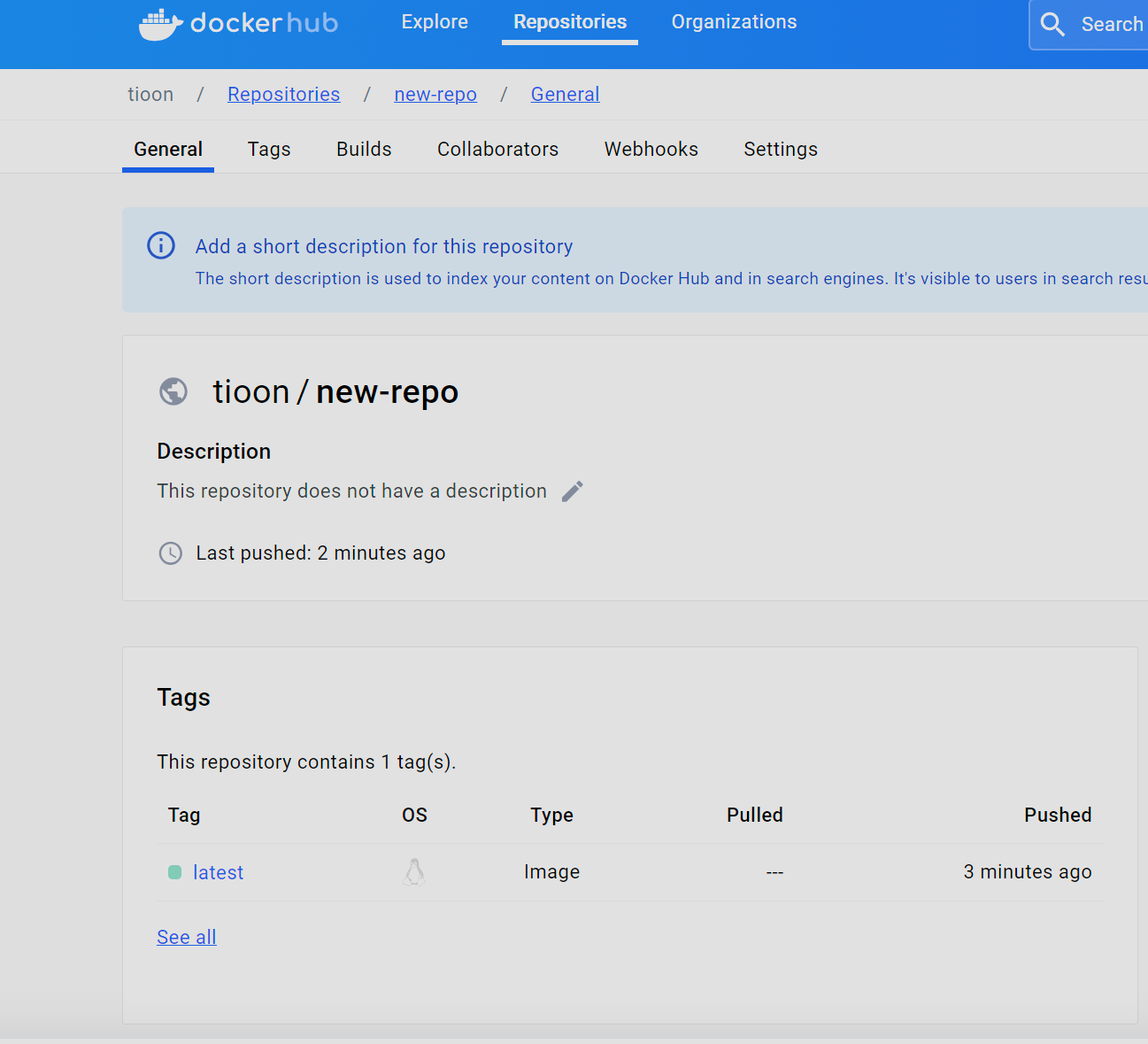Follow the Repositories breadcrumb link
1148x1044 pixels.
pyautogui.click(x=283, y=94)
